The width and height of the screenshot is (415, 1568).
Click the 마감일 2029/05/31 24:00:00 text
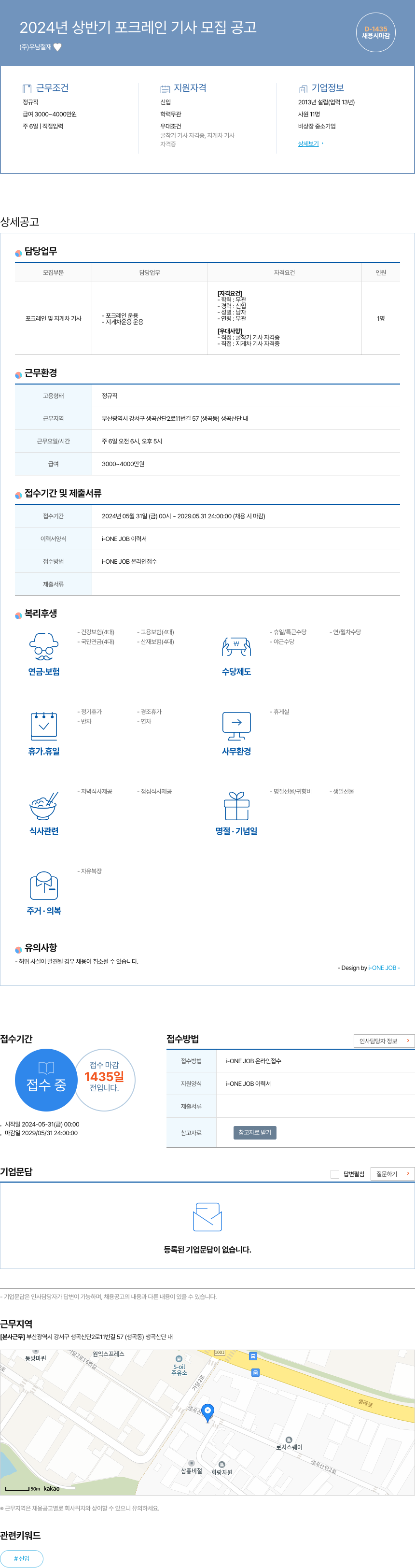coord(41,1133)
